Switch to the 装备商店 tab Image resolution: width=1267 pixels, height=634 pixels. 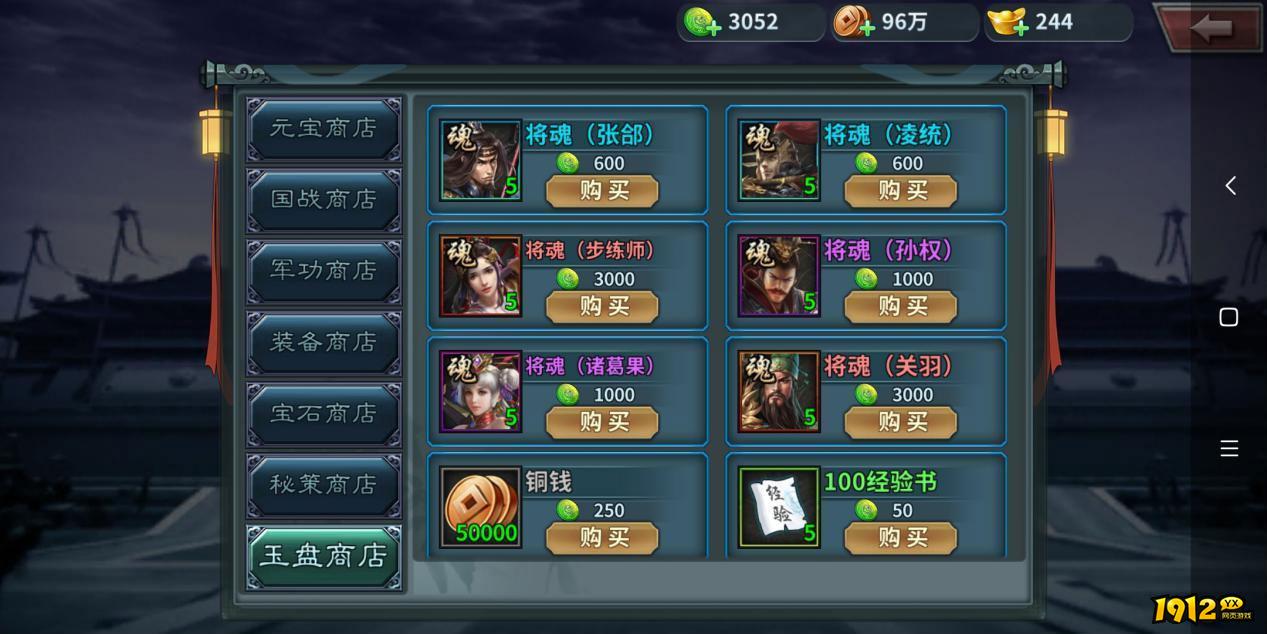(x=324, y=342)
